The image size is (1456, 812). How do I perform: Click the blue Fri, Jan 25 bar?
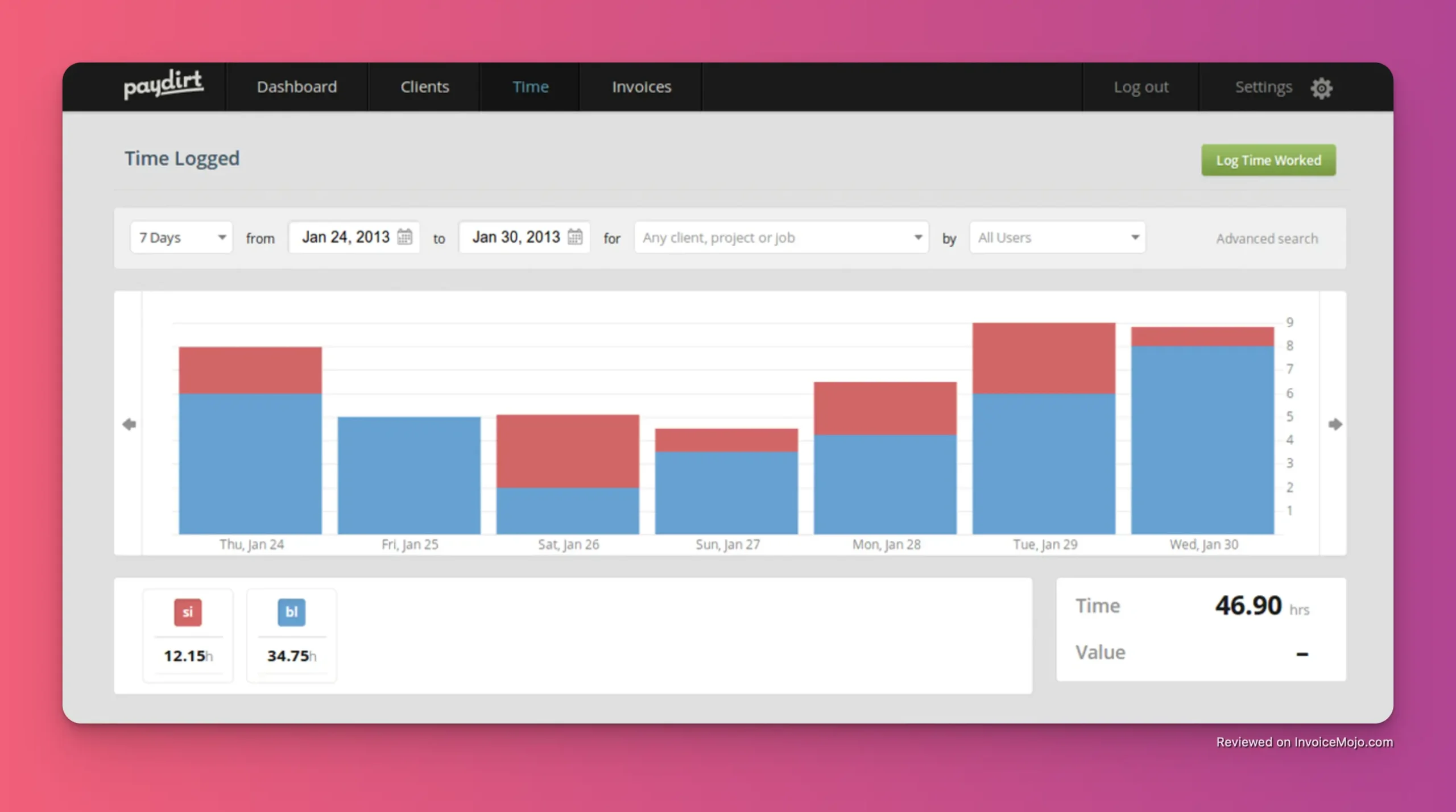[409, 475]
